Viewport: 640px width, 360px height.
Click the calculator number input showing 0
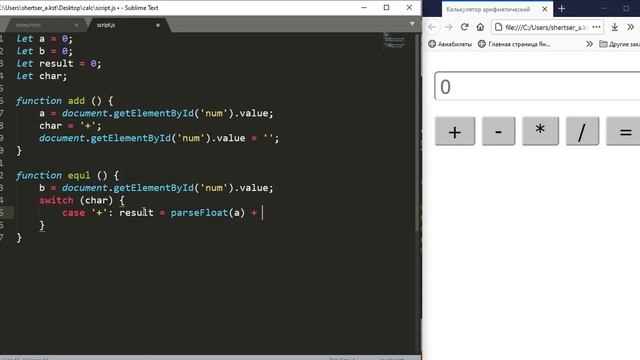[537, 86]
